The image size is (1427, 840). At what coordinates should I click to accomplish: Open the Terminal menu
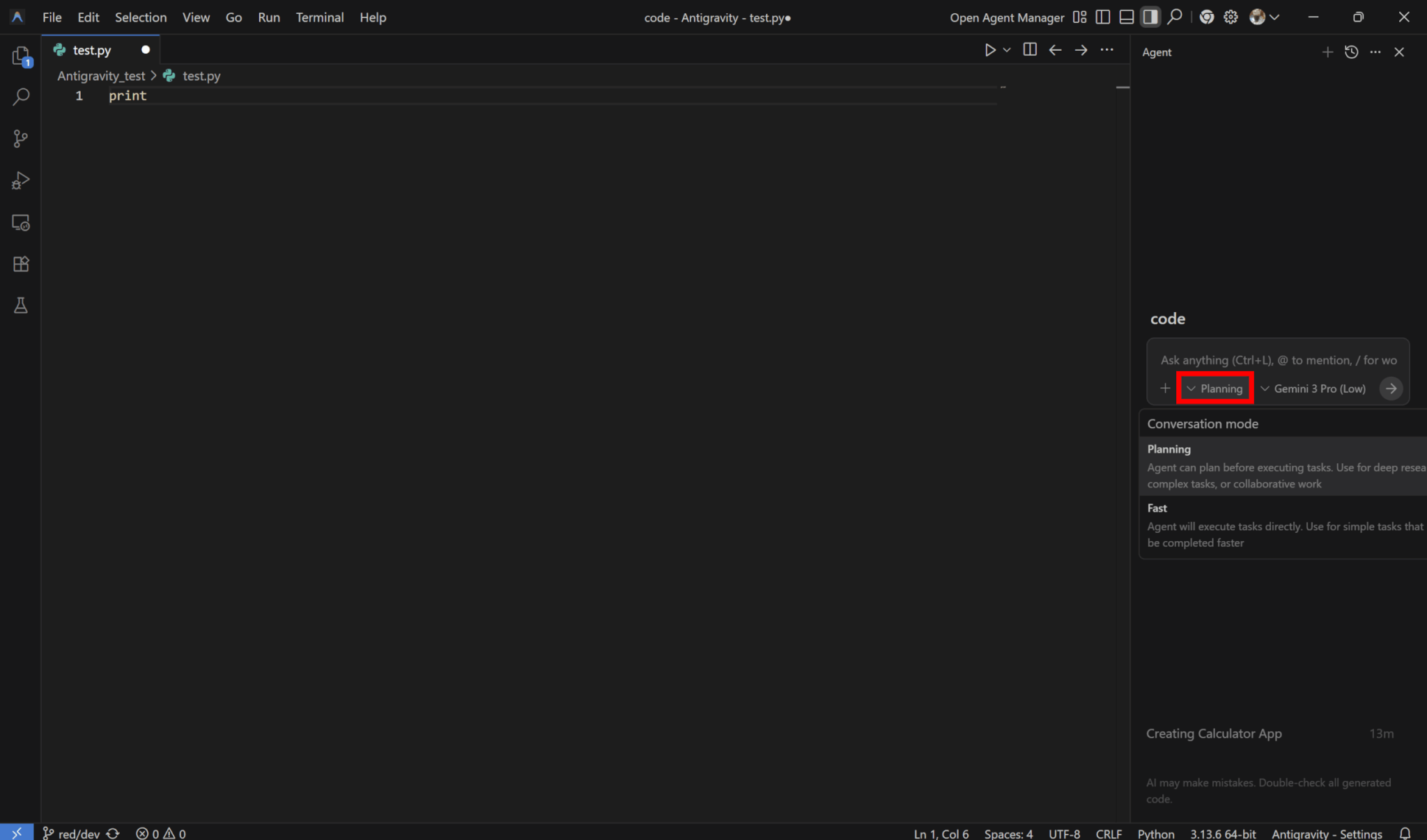pos(319,17)
